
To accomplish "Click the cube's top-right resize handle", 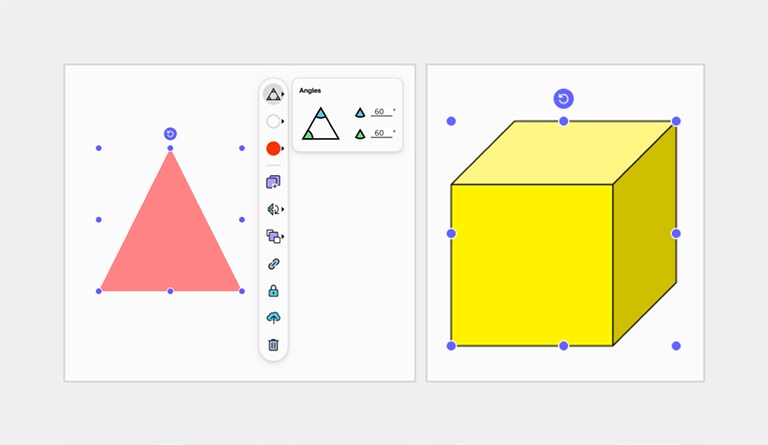I will (x=676, y=121).
